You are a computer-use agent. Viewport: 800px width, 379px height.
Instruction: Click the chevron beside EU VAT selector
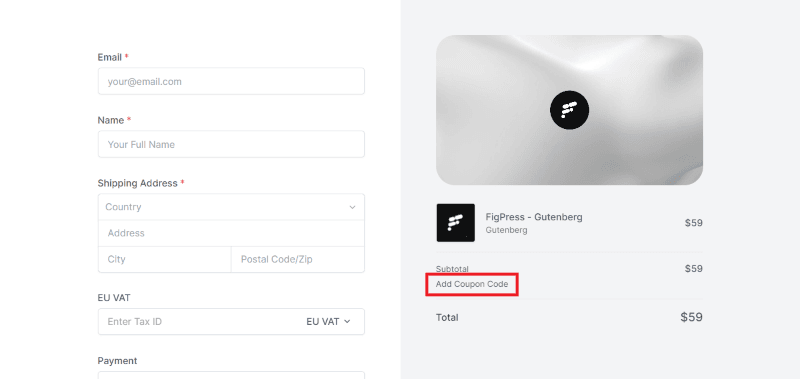(347, 321)
